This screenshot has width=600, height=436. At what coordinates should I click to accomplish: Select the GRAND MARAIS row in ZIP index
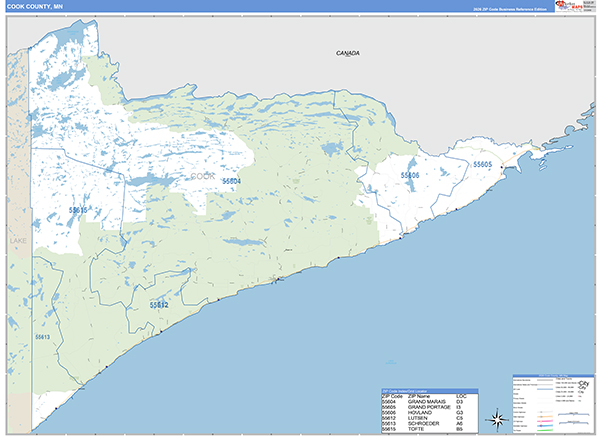tap(429, 402)
